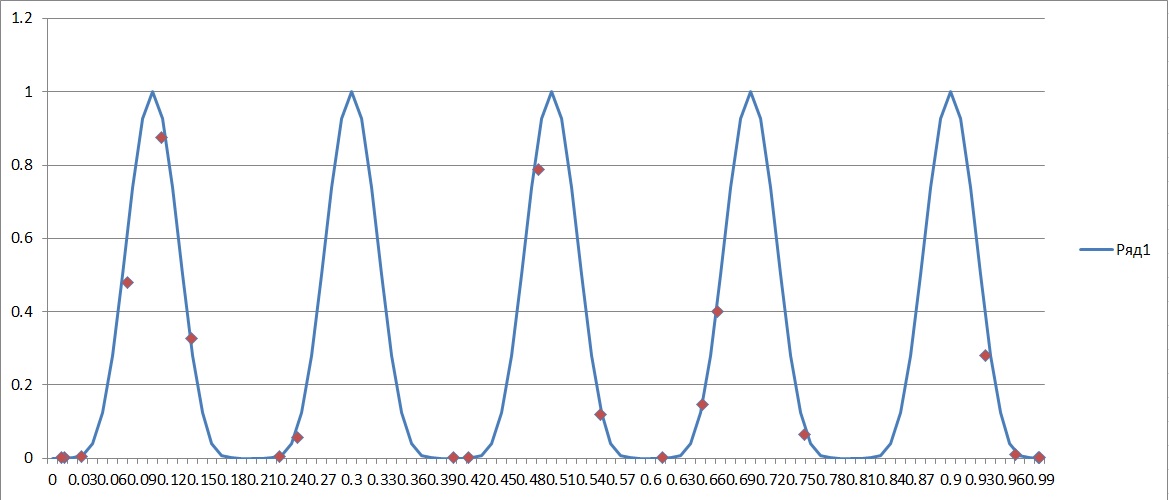Select the 0.8 label on the vertical axis
Screen dimensions: 1169x500
(x=22, y=165)
